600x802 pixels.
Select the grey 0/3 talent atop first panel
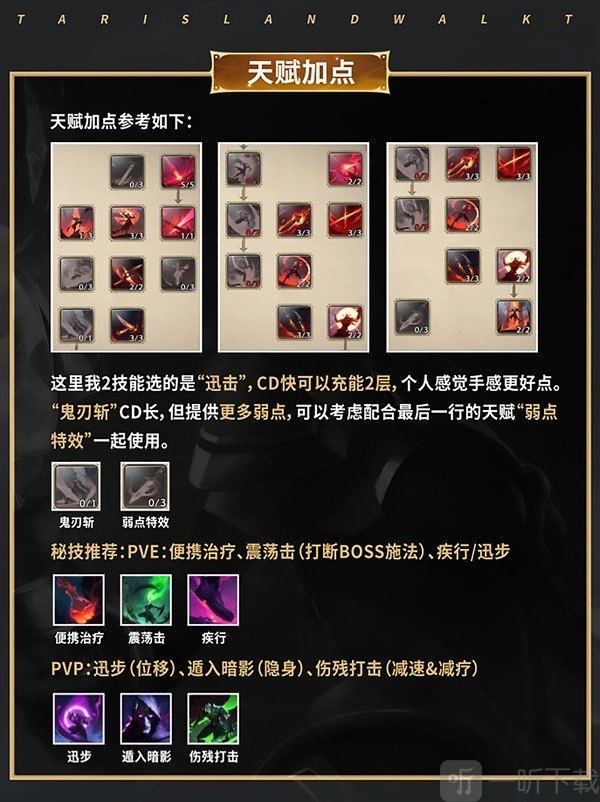(127, 172)
